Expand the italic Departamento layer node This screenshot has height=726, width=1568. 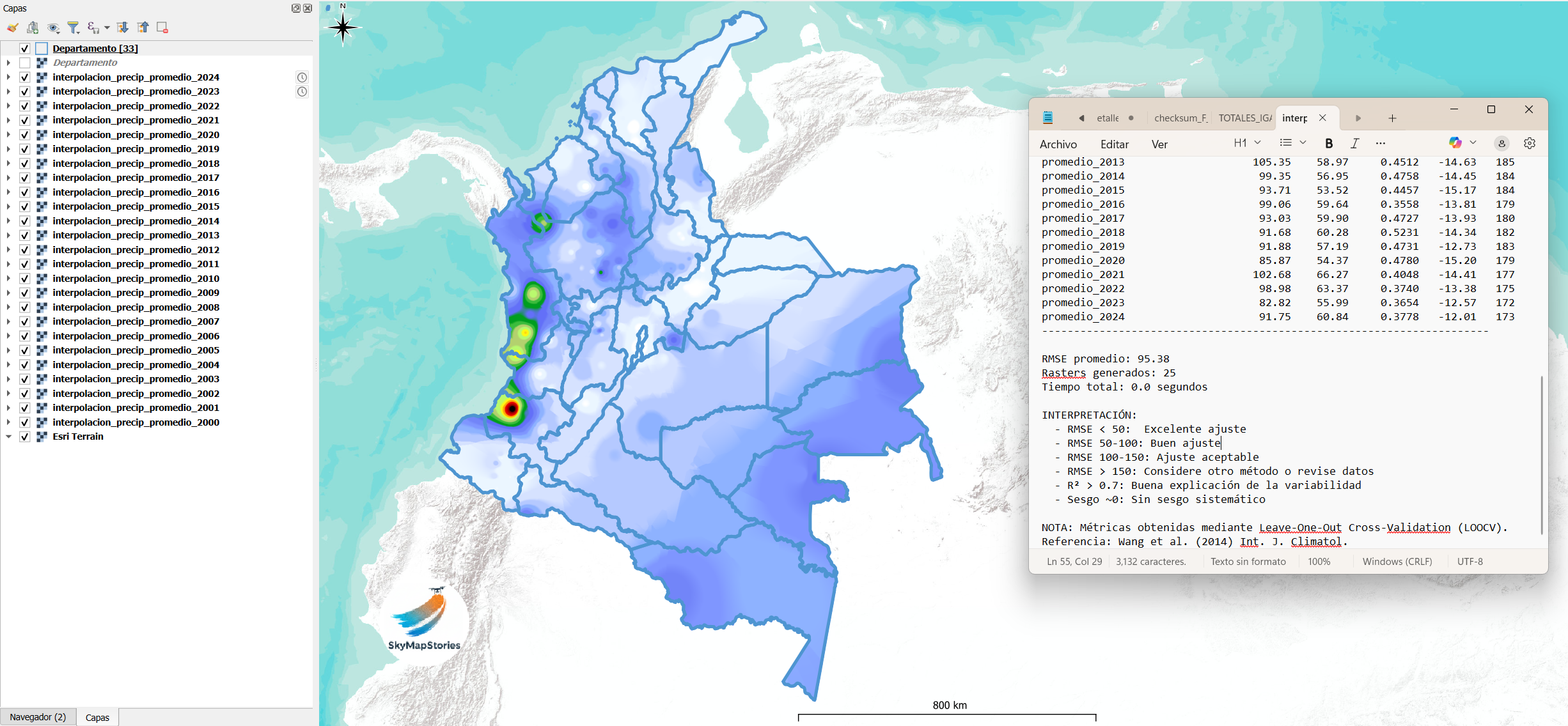click(x=8, y=63)
